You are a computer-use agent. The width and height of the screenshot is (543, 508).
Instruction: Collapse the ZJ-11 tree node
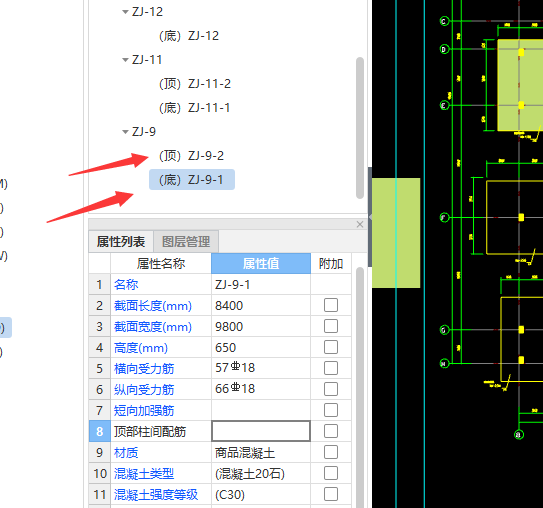pyautogui.click(x=125, y=60)
